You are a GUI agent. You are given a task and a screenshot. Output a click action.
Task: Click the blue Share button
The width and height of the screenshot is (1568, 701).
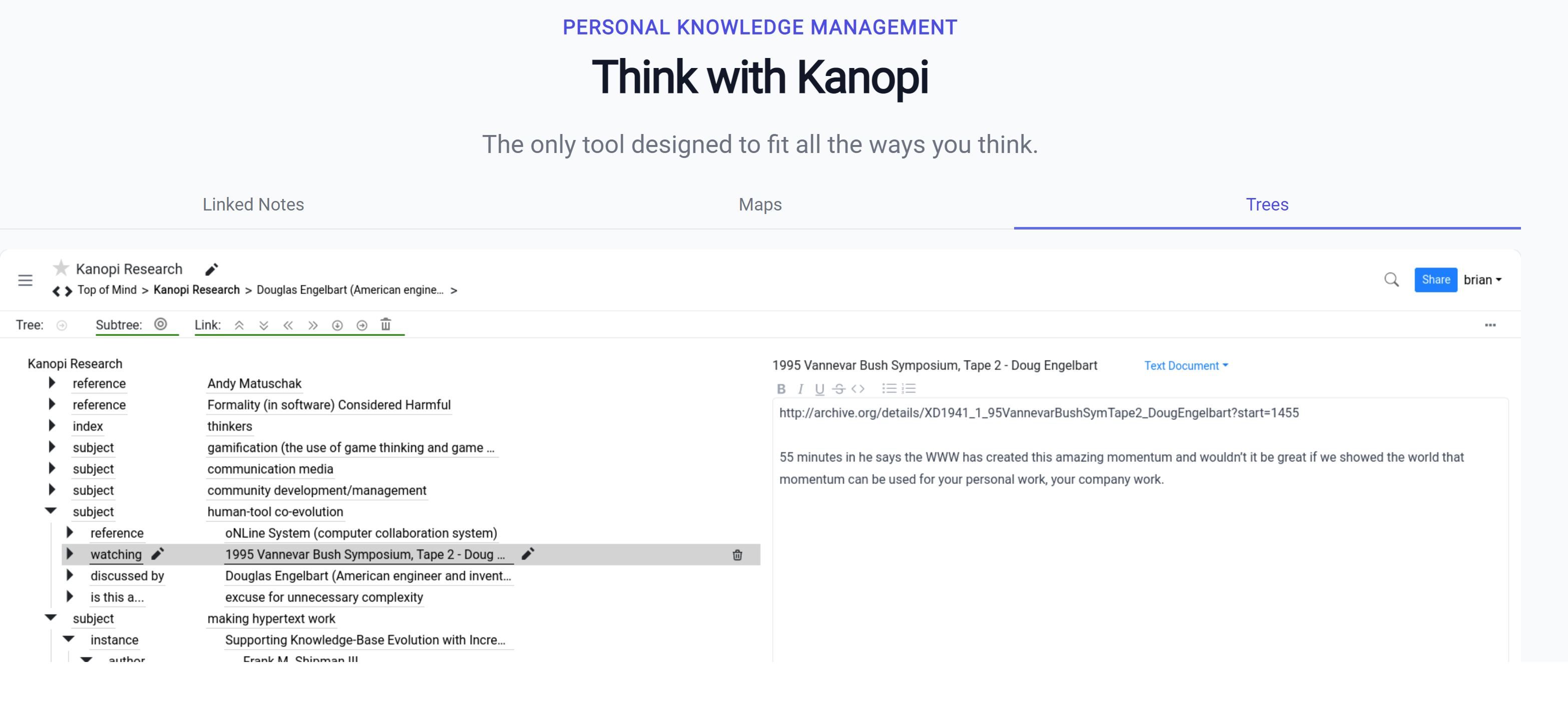(x=1435, y=280)
